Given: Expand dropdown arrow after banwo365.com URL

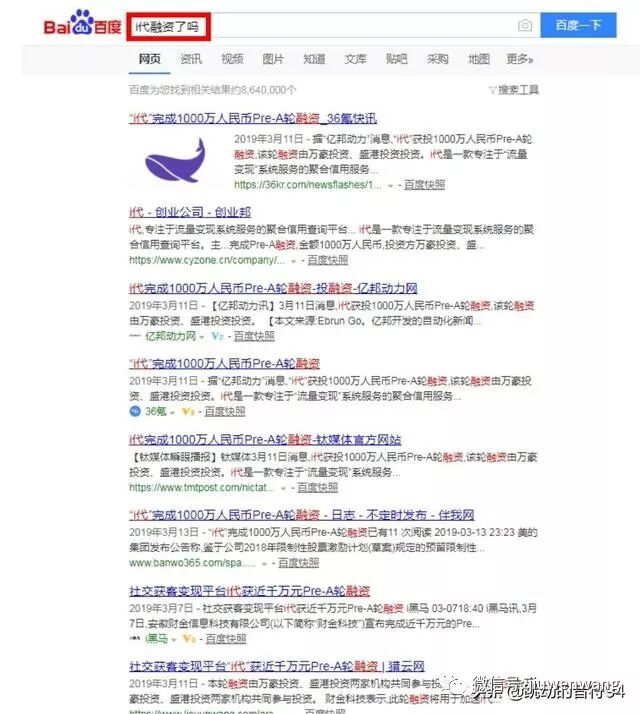Looking at the screenshot, I should pos(264,564).
